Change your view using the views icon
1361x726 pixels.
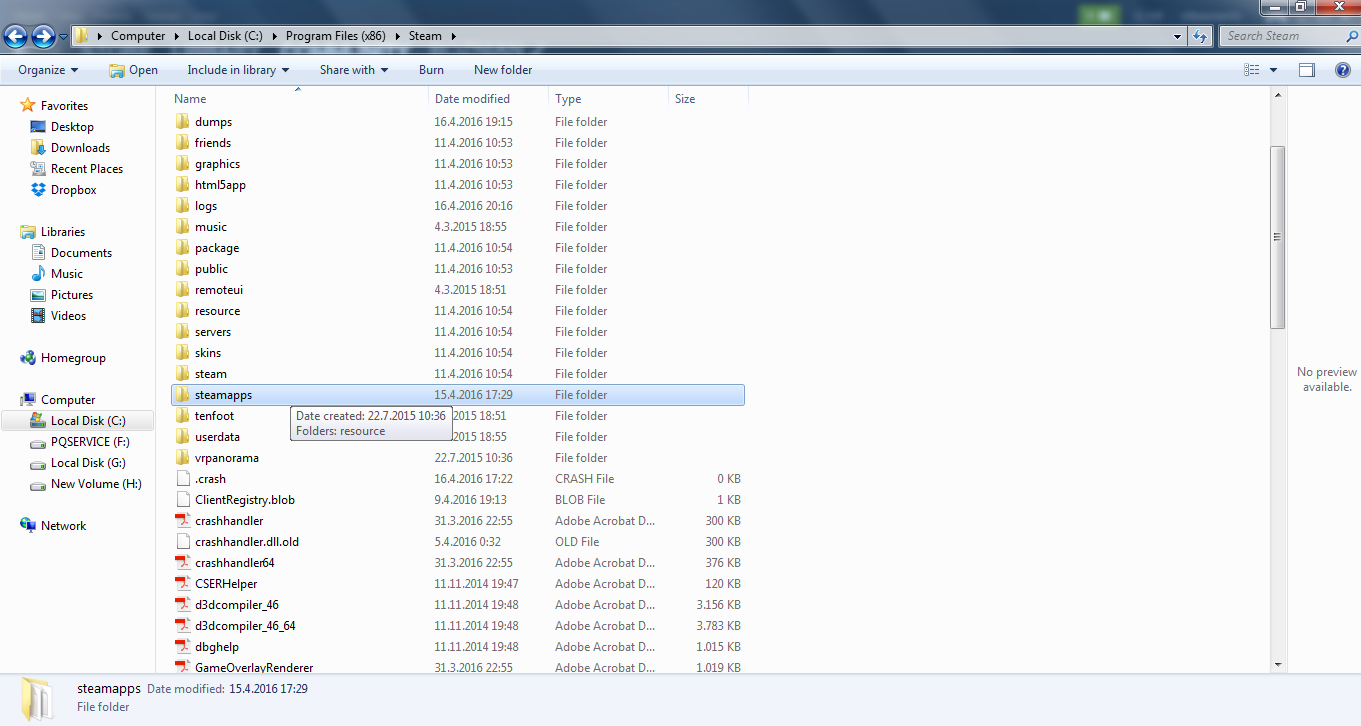coord(1252,70)
